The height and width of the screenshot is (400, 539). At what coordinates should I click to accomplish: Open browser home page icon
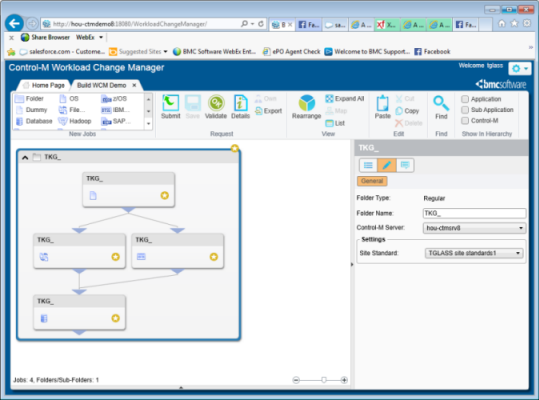point(502,23)
